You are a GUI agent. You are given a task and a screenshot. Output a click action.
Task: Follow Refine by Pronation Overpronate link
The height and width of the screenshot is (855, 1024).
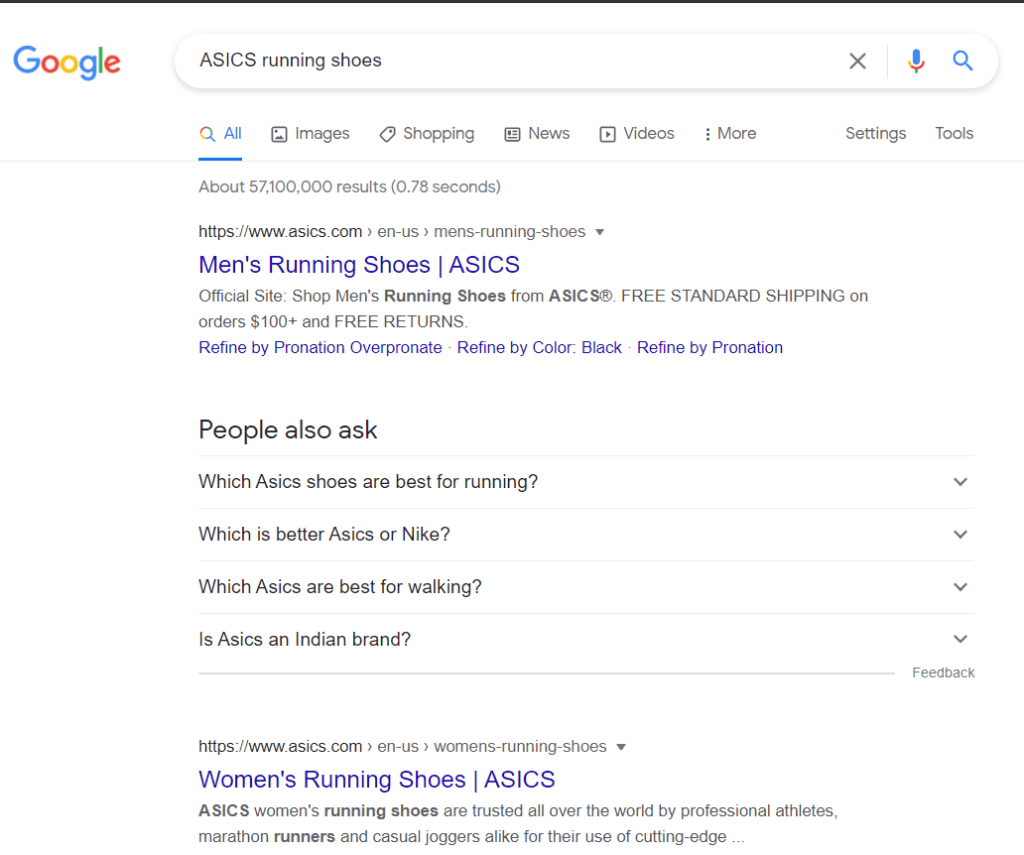click(320, 347)
